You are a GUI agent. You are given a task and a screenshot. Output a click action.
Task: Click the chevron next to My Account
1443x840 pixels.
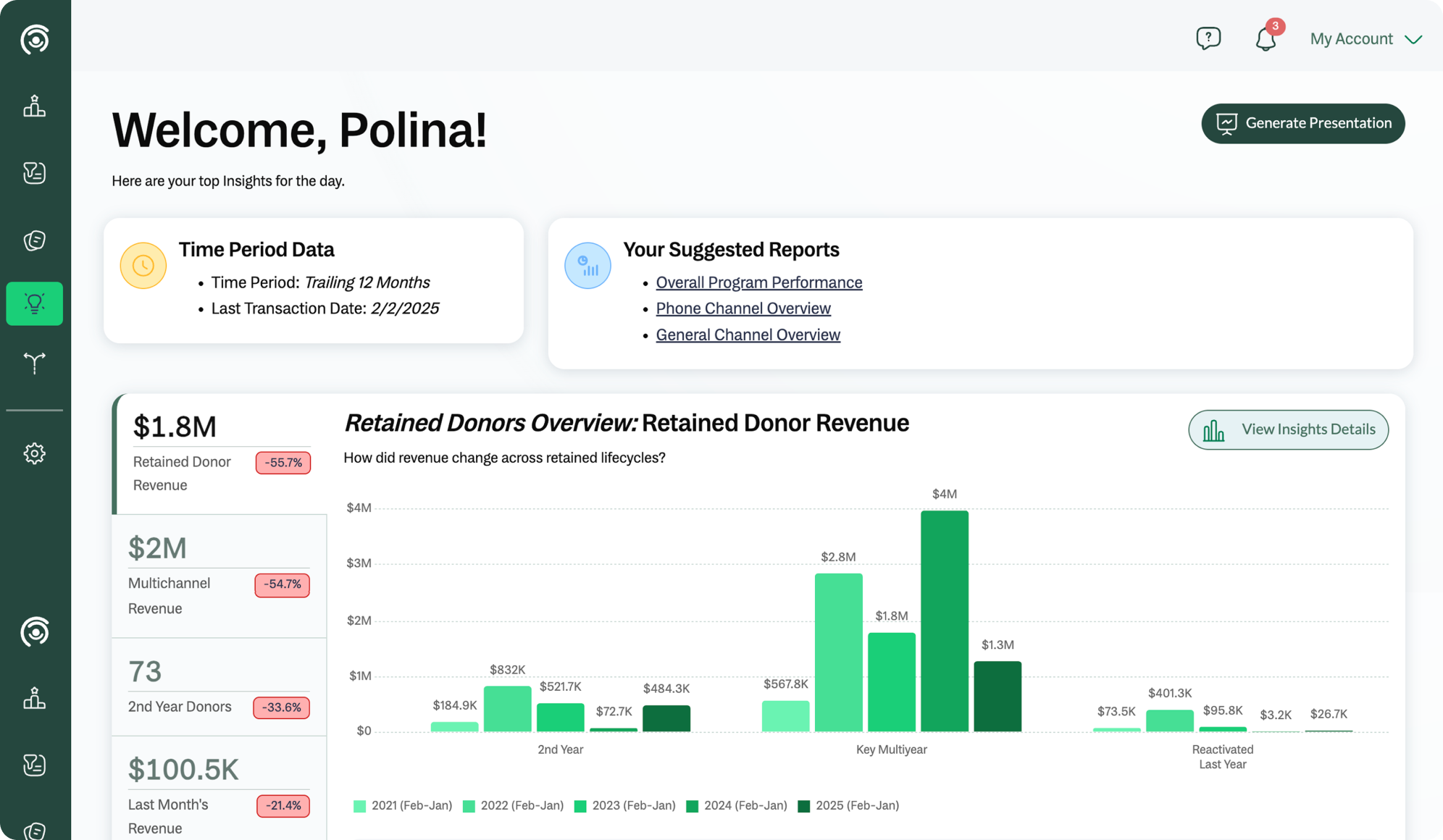coord(1413,40)
